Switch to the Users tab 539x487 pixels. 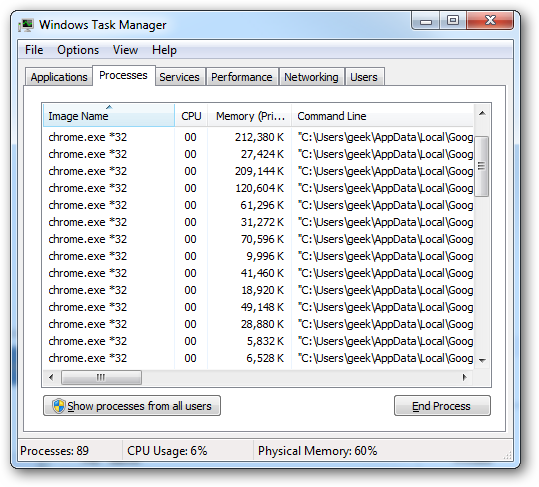click(364, 77)
